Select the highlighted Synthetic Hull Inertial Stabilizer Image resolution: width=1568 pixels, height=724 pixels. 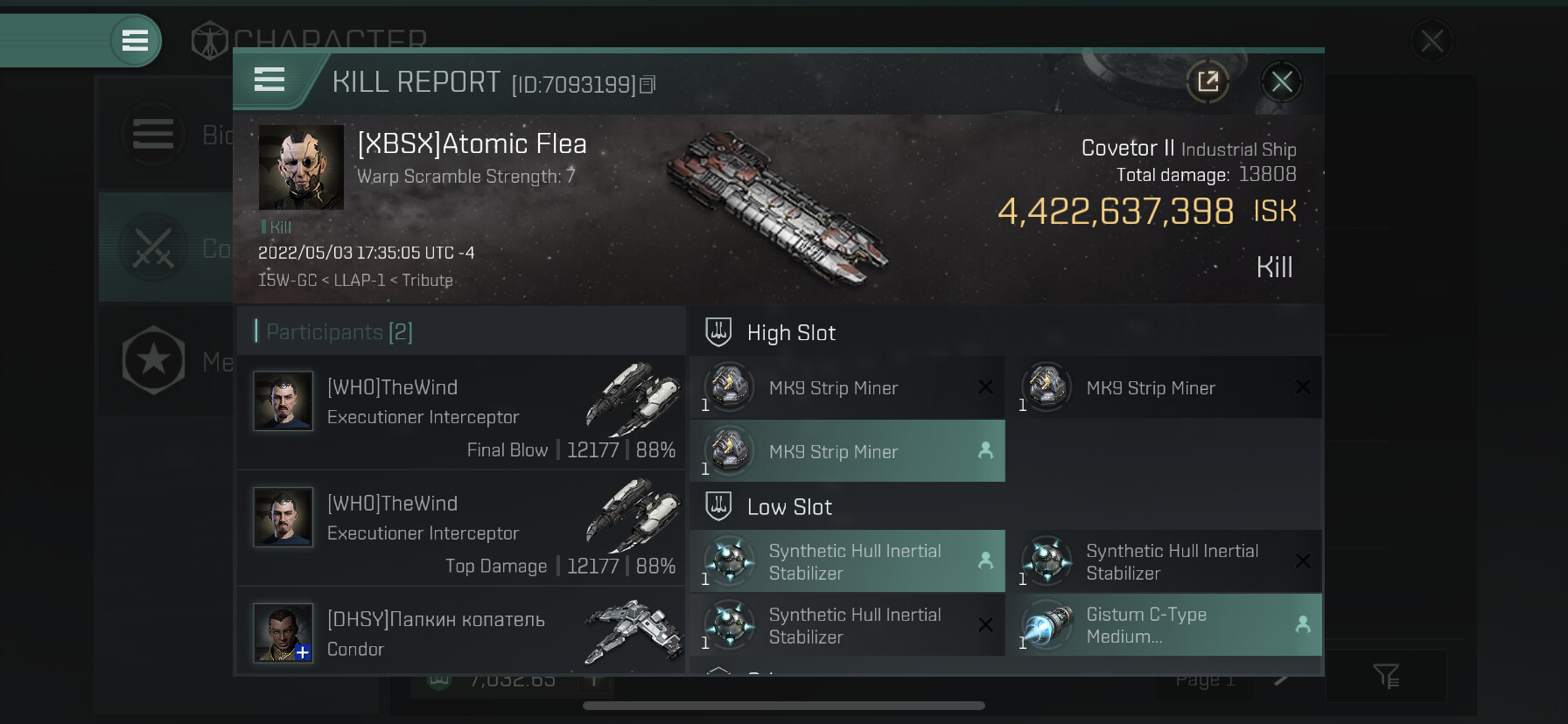pos(847,561)
